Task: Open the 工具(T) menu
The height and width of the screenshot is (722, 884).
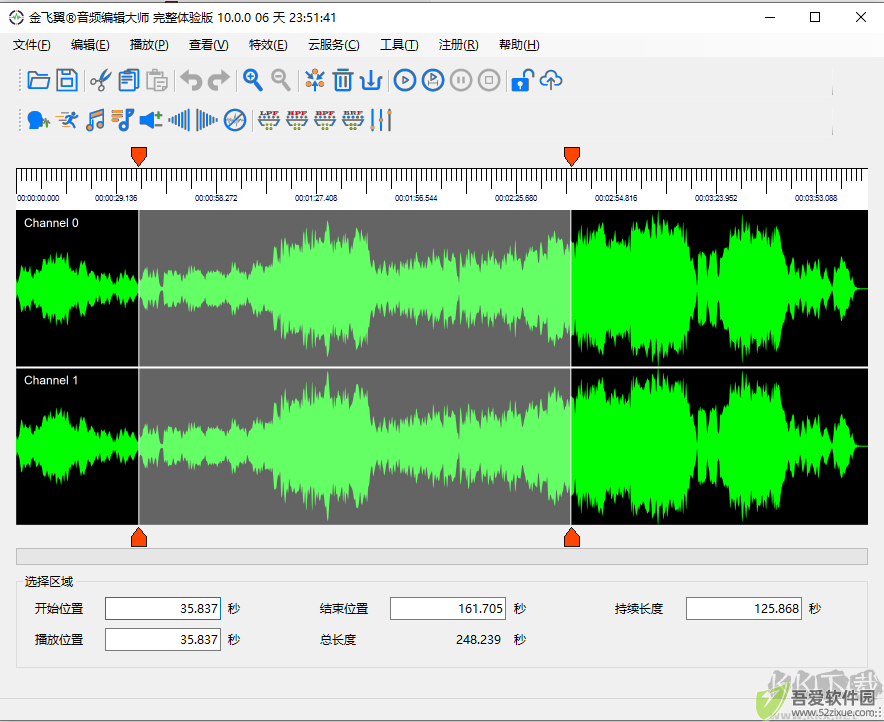Action: 399,45
